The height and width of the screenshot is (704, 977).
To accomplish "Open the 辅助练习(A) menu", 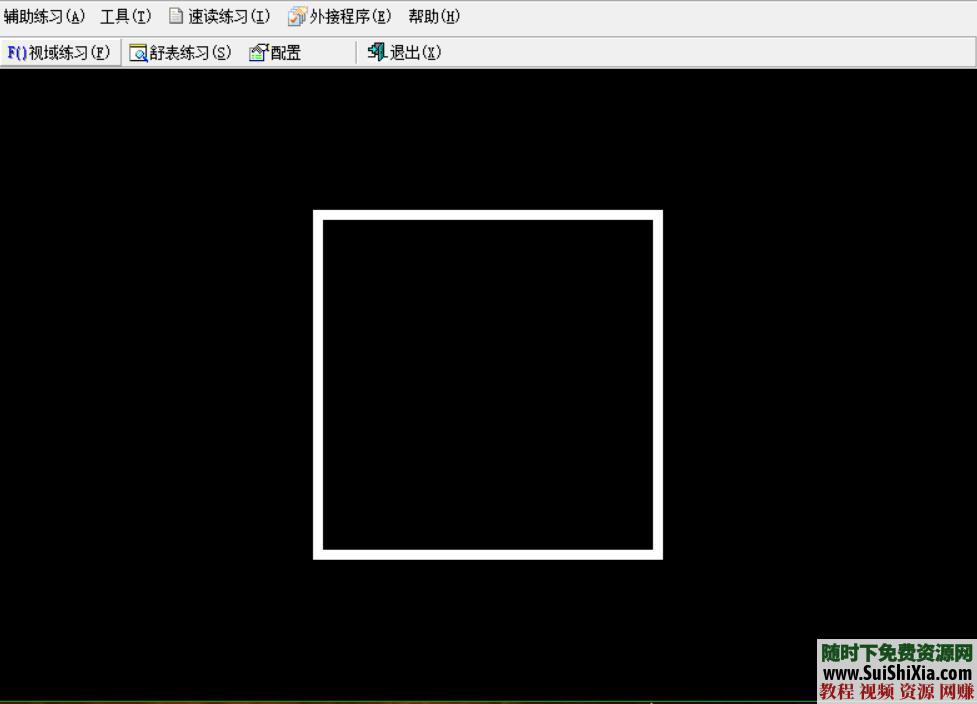I will (45, 17).
